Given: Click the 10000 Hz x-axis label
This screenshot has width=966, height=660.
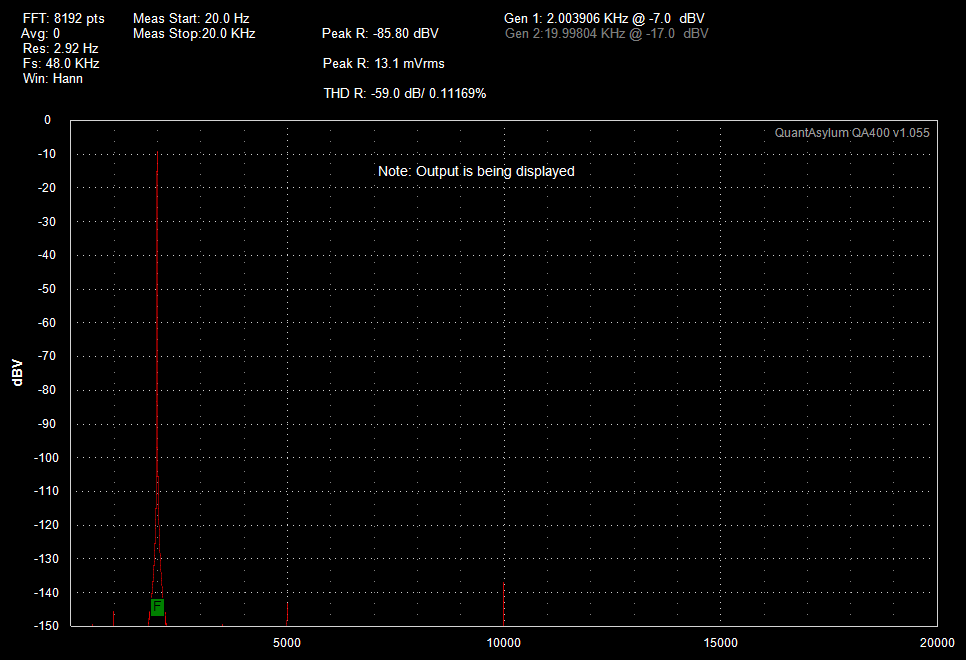Looking at the screenshot, I should click(x=503, y=643).
